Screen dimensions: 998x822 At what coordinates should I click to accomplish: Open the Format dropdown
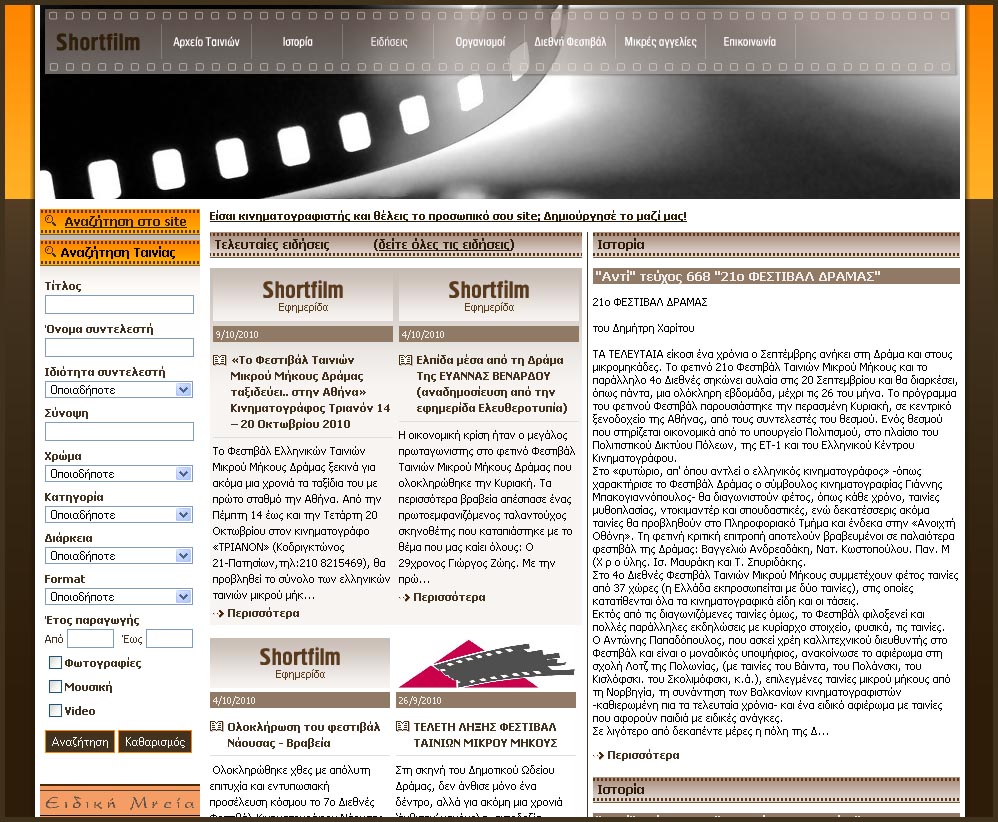[x=119, y=597]
